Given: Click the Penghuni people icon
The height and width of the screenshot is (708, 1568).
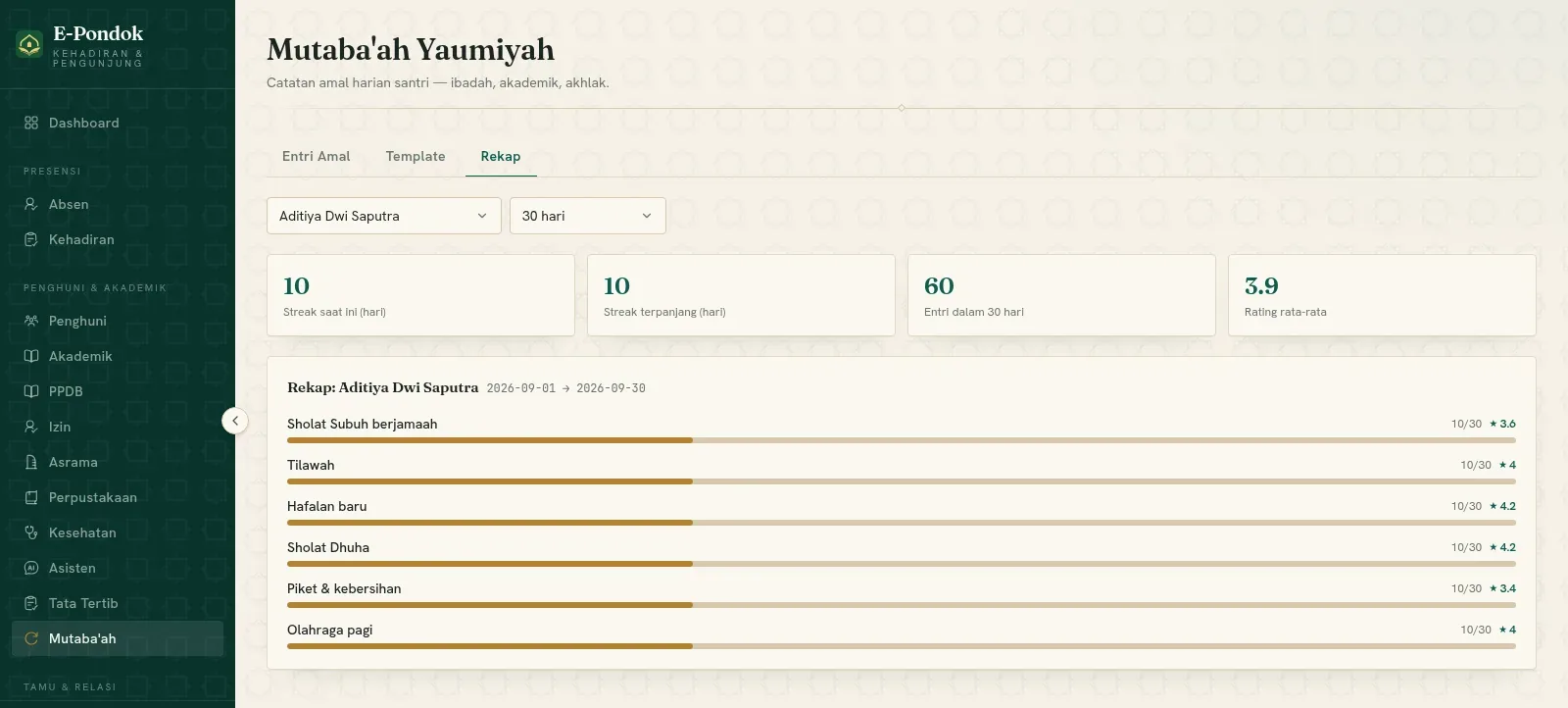Looking at the screenshot, I should [31, 321].
